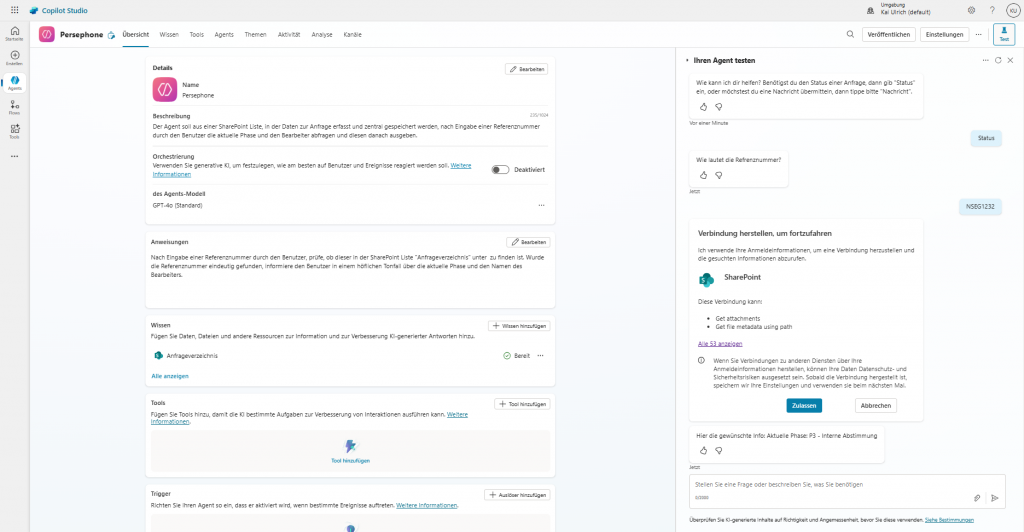This screenshot has width=1024, height=532.
Task: Go to Startseite home icon
Action: pyautogui.click(x=14, y=33)
